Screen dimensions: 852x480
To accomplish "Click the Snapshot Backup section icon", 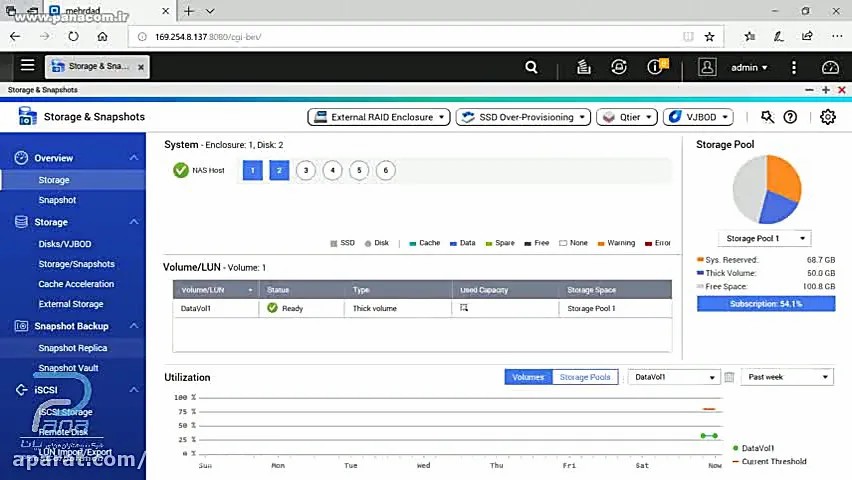I will click(21, 326).
